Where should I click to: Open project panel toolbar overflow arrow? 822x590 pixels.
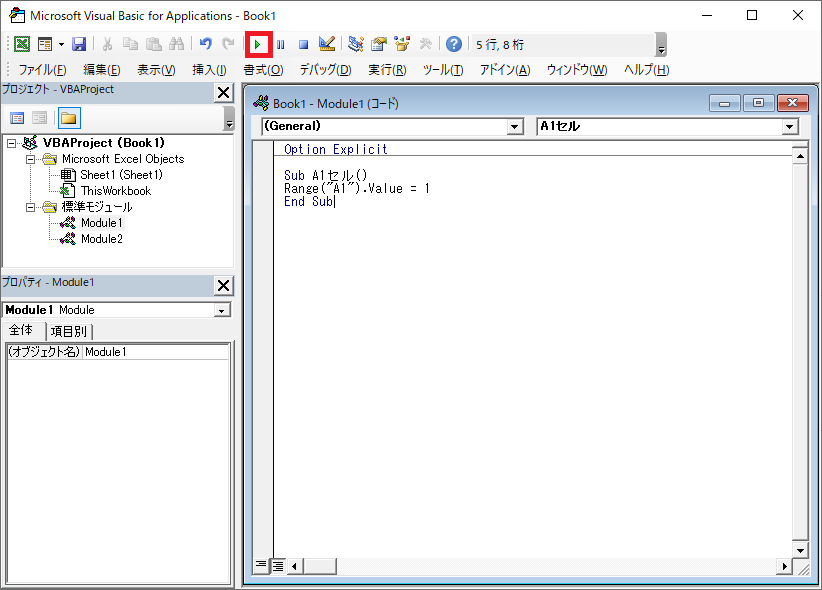[229, 118]
